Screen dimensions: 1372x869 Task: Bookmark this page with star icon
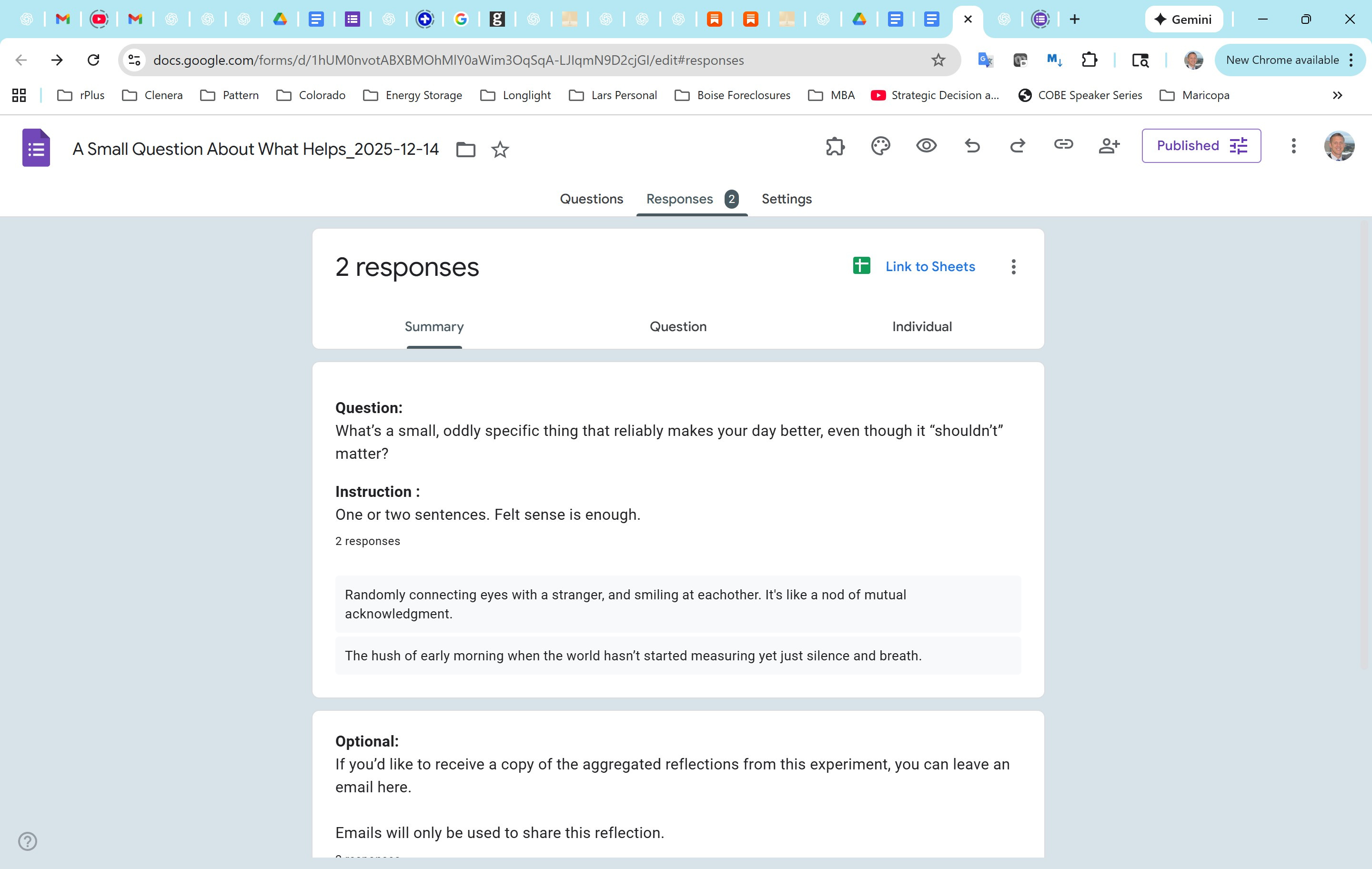point(938,60)
